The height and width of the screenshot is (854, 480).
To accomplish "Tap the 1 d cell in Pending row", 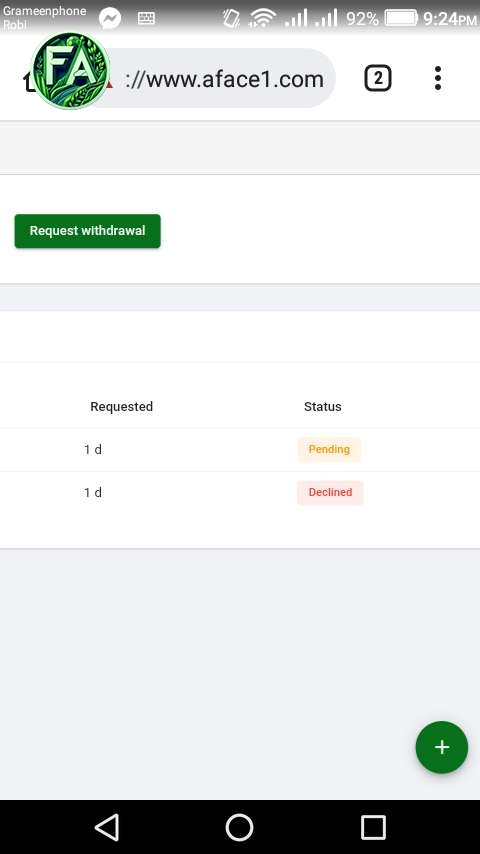I will [93, 449].
